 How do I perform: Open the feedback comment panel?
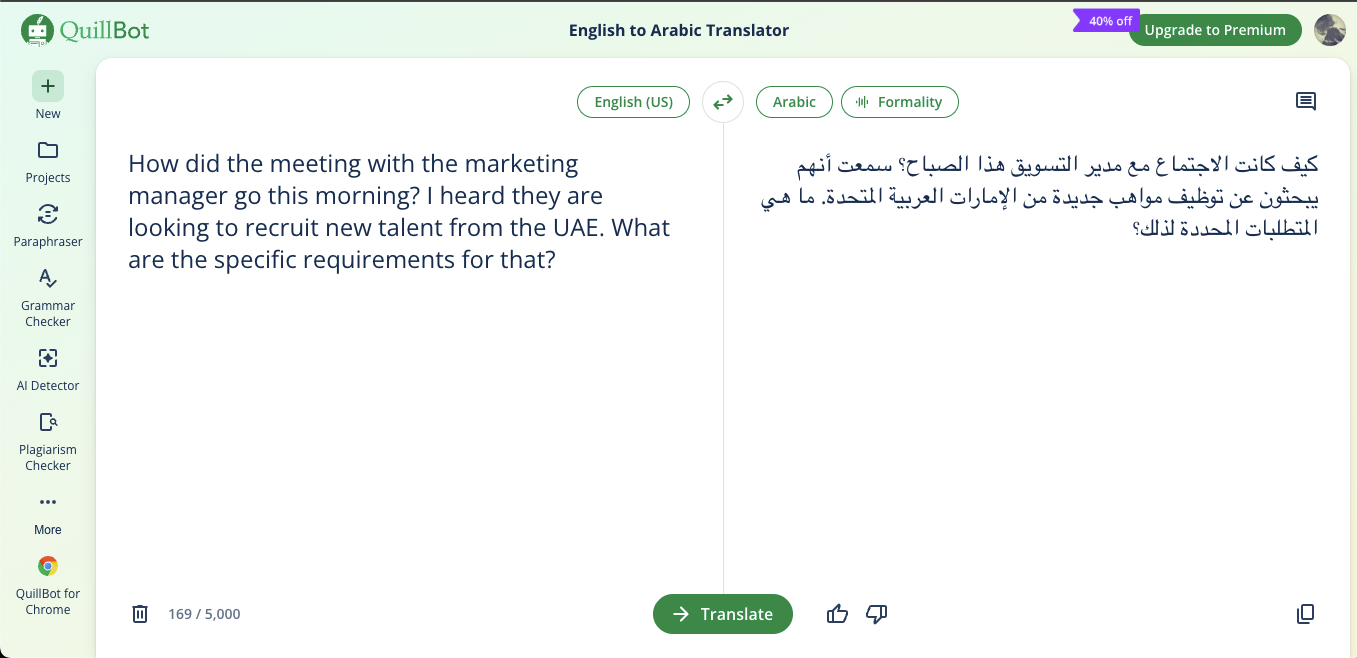coord(1305,101)
